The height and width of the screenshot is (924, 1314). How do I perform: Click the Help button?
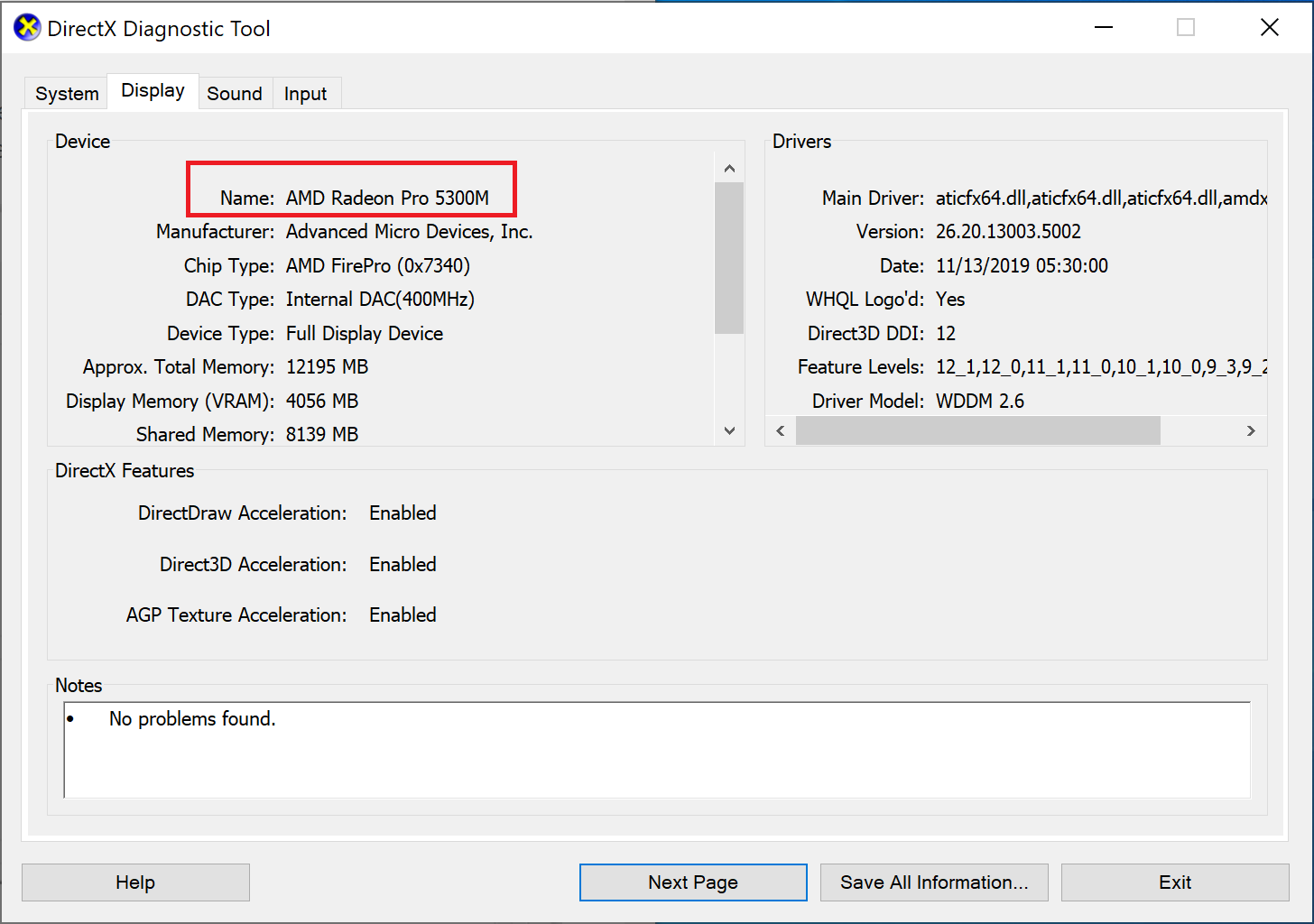[x=135, y=882]
